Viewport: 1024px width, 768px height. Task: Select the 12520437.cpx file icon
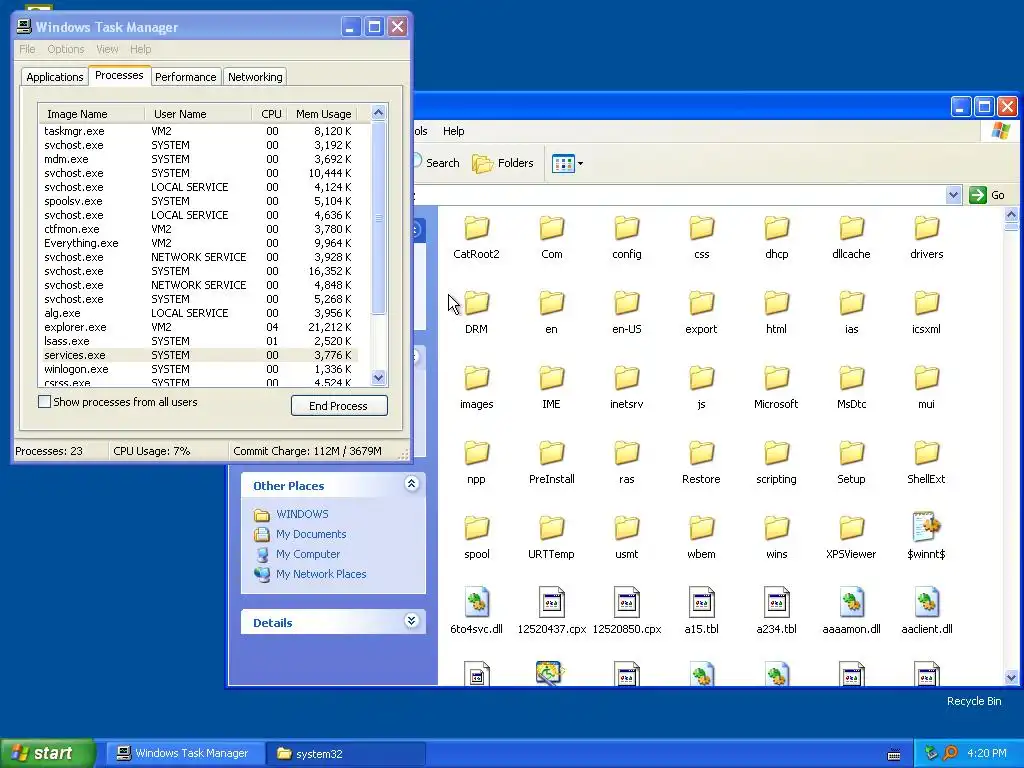click(552, 602)
